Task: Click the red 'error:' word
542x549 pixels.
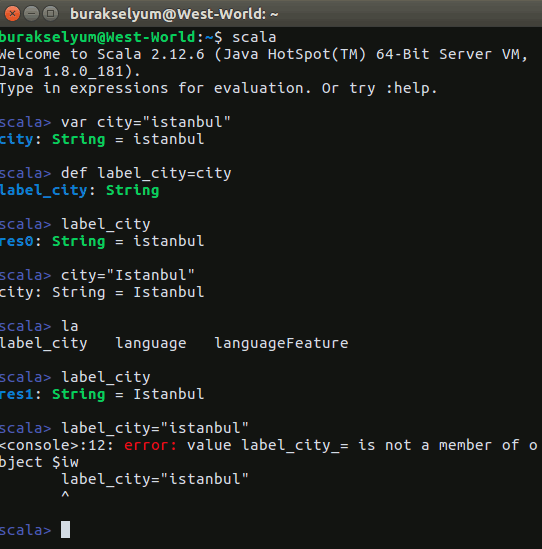Action: 151,445
